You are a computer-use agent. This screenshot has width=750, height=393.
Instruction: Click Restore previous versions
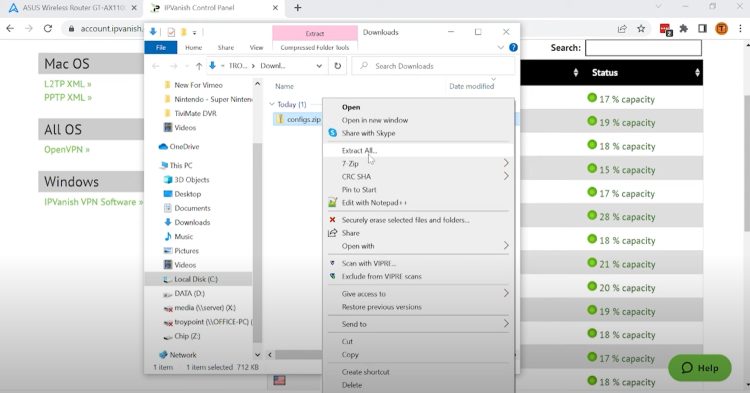point(381,307)
